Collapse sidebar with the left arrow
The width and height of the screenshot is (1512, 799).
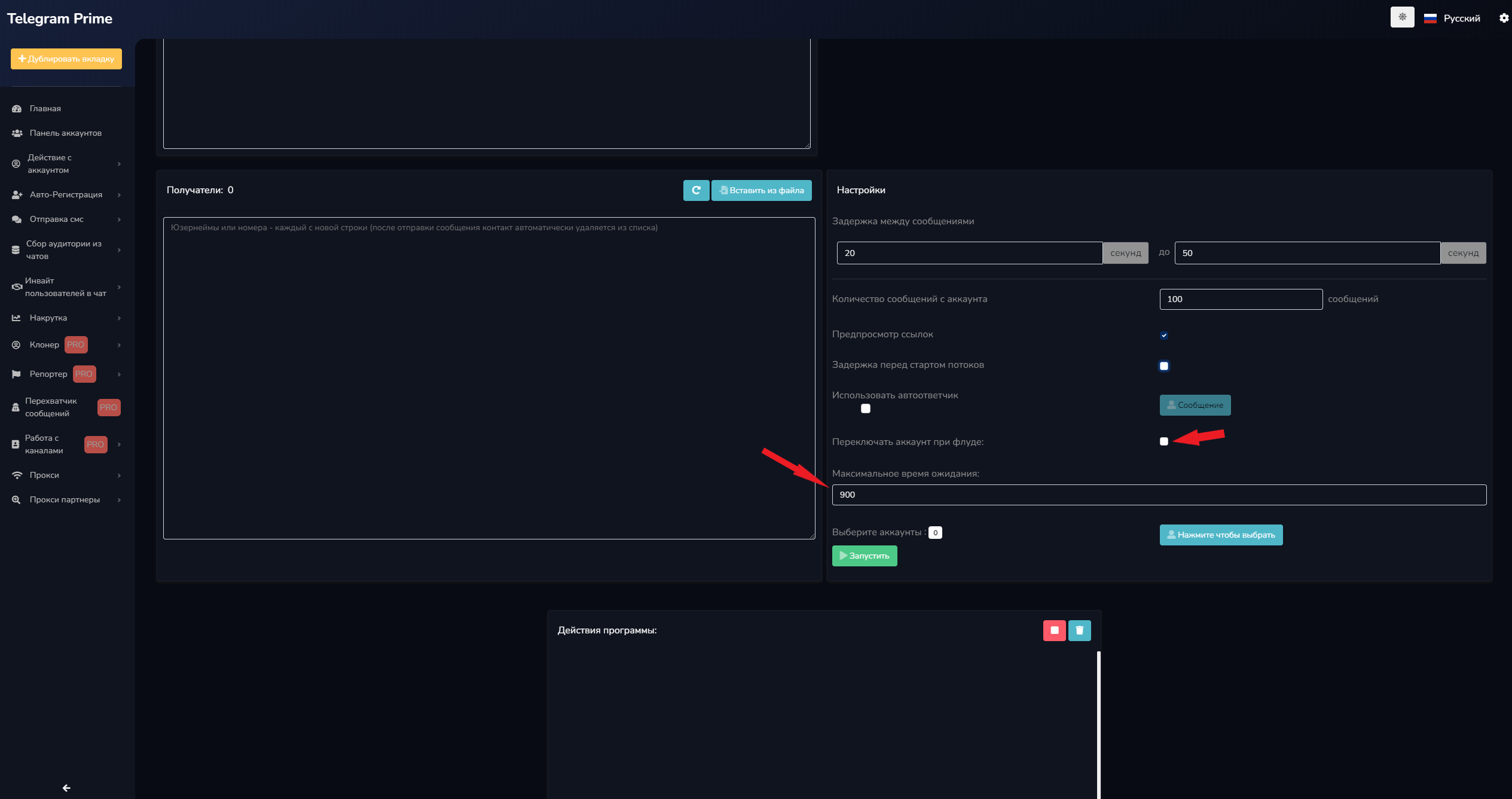66,788
